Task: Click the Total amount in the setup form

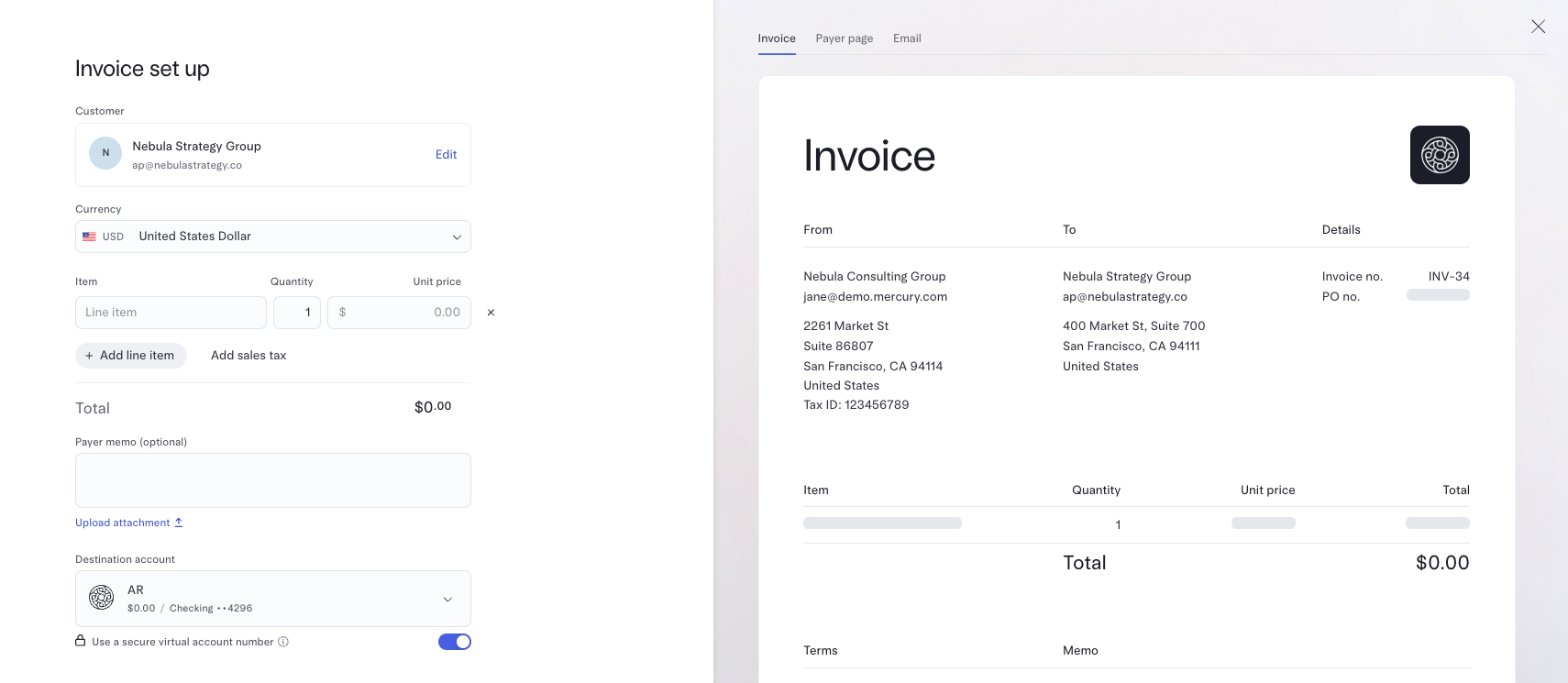Action: point(433,407)
